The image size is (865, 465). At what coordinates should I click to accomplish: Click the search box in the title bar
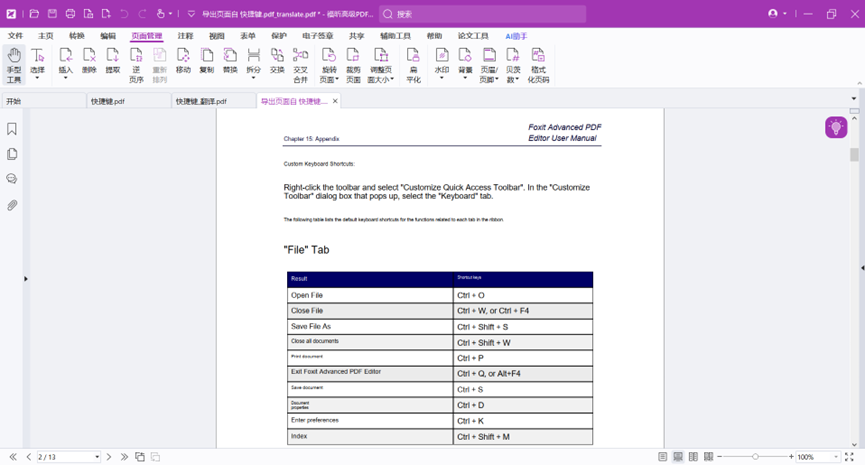click(x=482, y=14)
